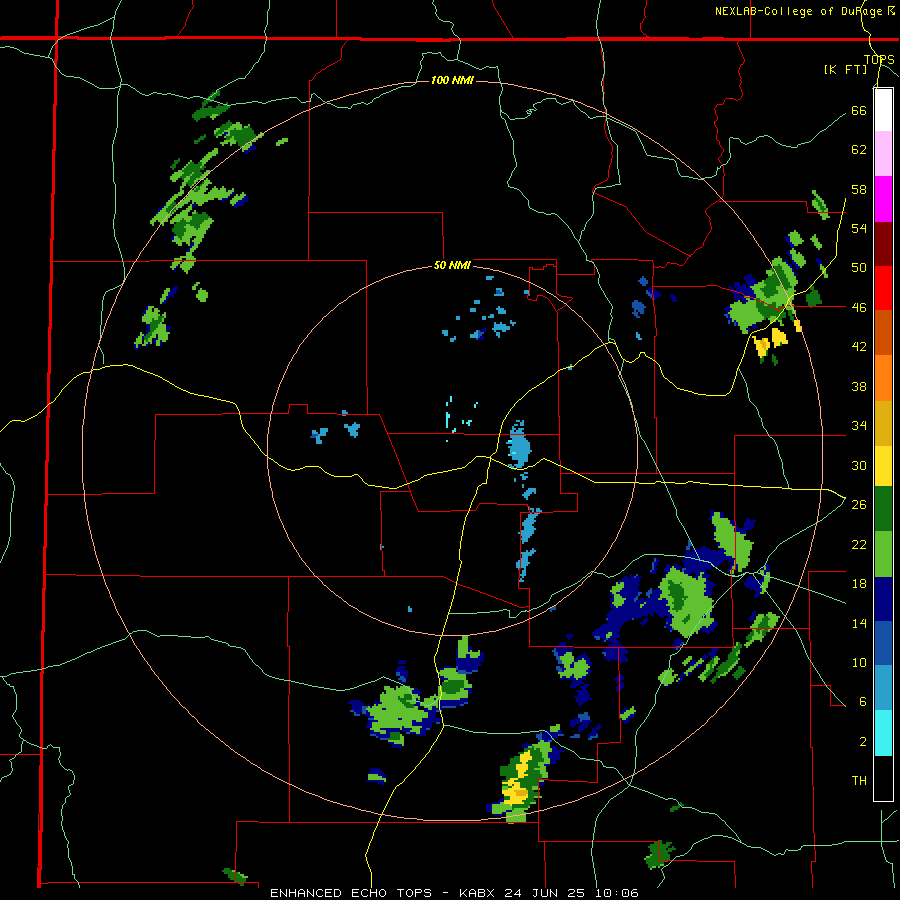
Task: Select the magenta swatch in the legend
Action: (x=883, y=199)
